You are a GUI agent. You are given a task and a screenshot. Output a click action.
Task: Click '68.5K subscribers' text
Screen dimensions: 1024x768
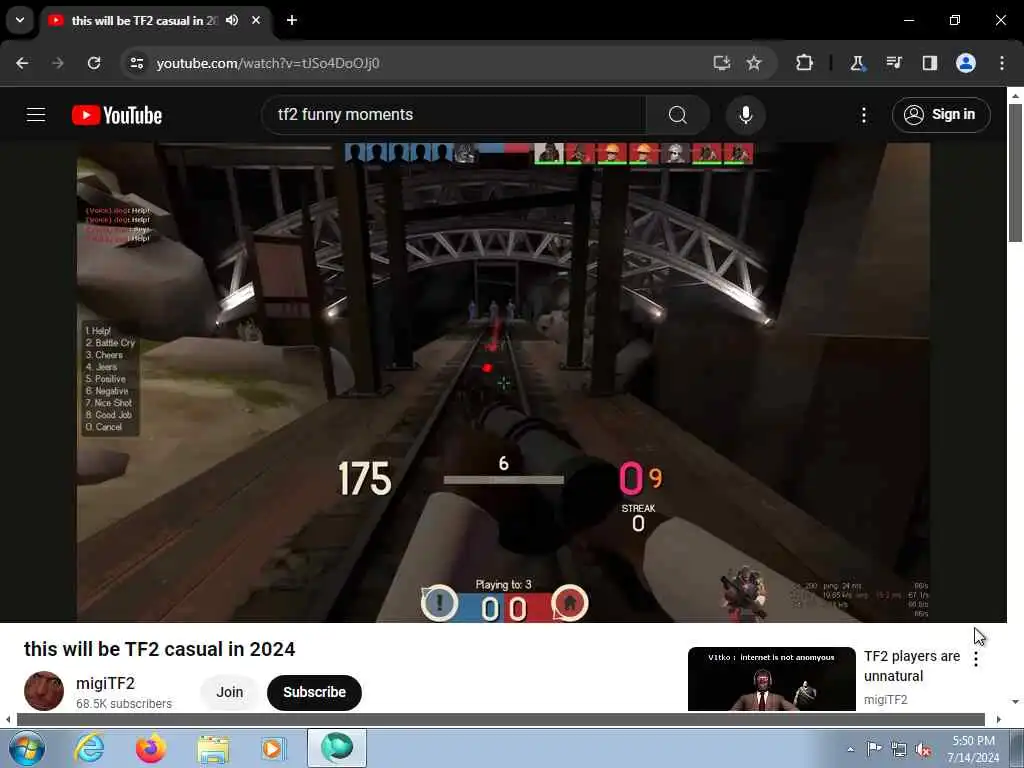coord(124,703)
